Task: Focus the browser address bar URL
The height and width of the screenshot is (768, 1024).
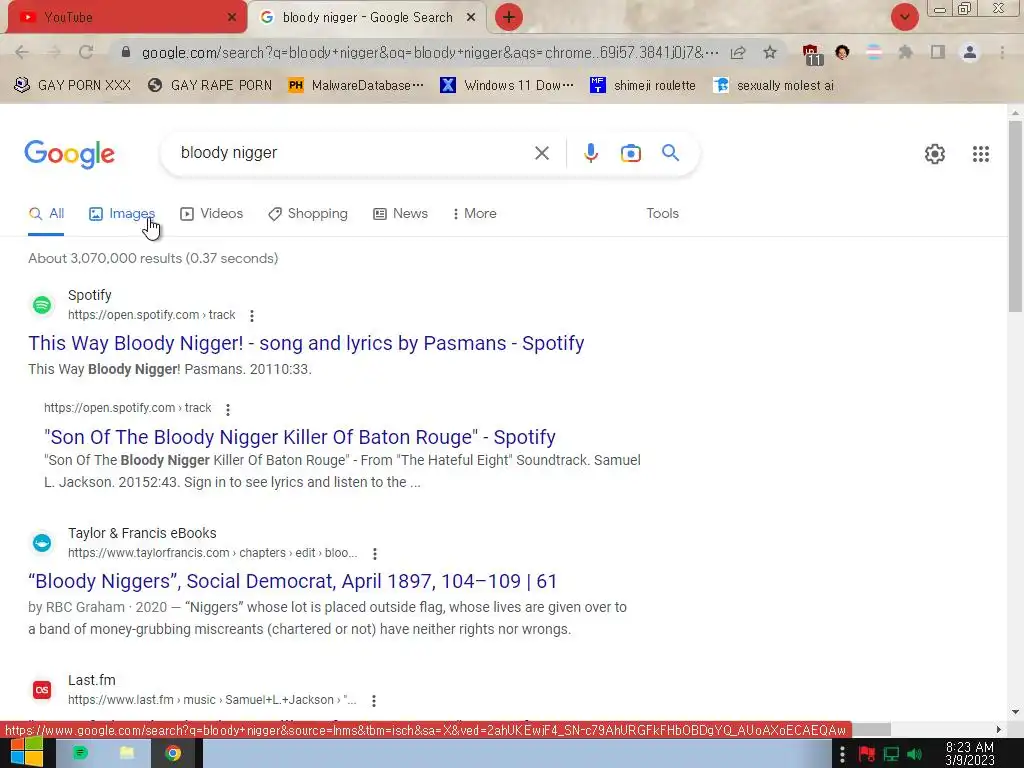Action: 430,52
